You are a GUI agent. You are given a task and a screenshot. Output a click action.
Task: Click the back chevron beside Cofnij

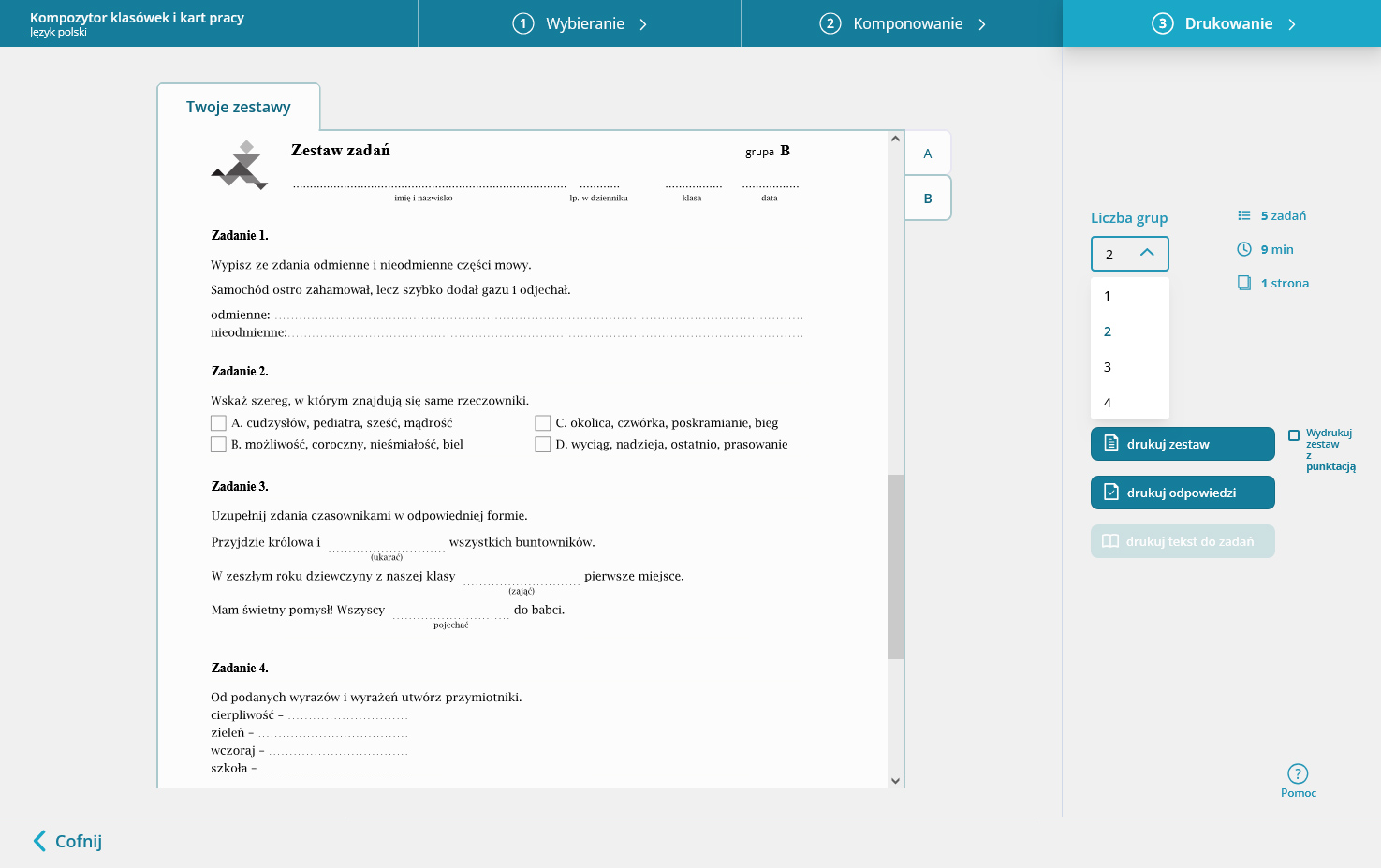[39, 841]
